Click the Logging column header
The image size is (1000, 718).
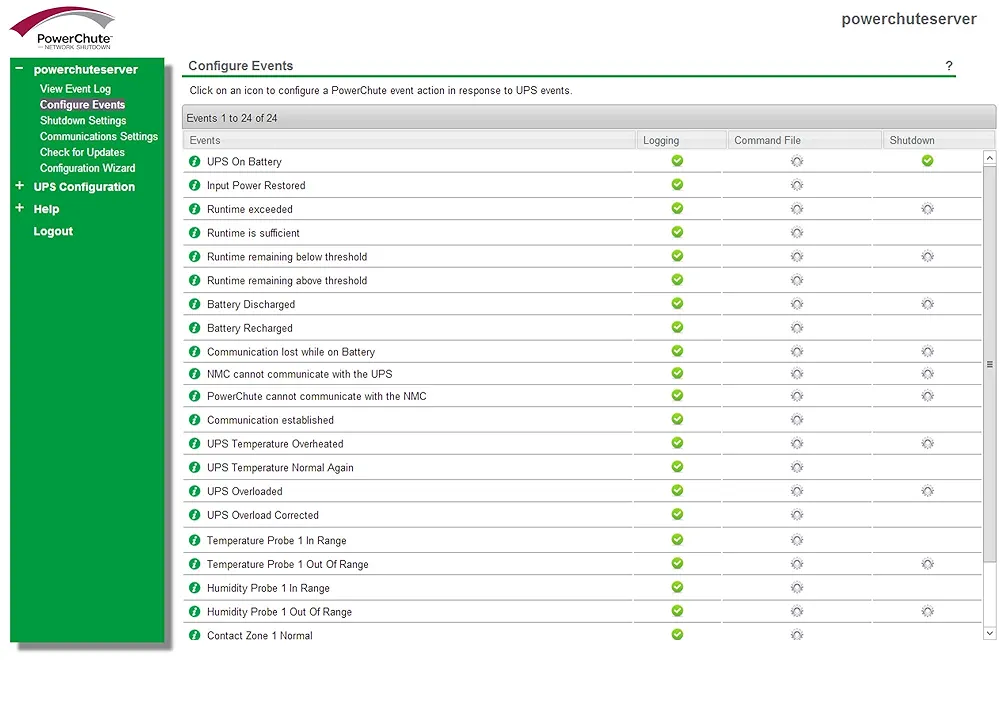[661, 140]
